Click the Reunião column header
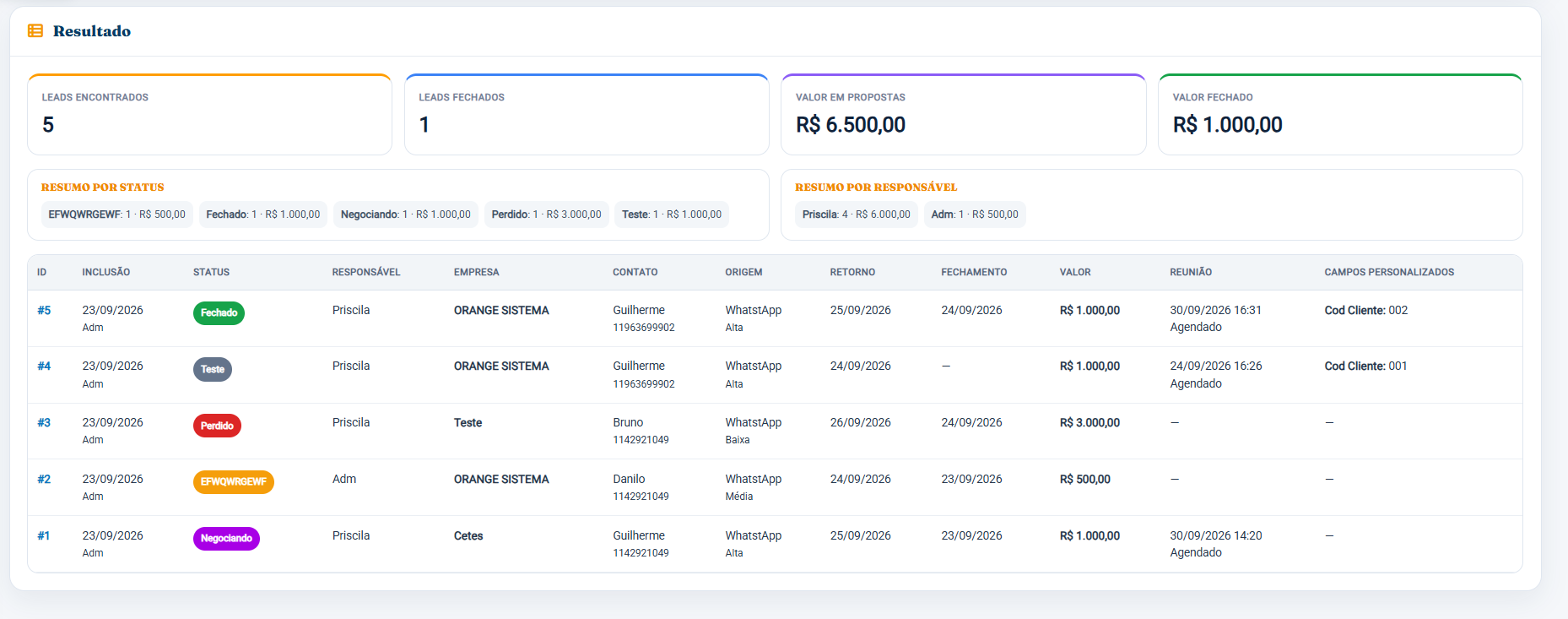Screen dimensions: 1568x619 coord(1191,273)
